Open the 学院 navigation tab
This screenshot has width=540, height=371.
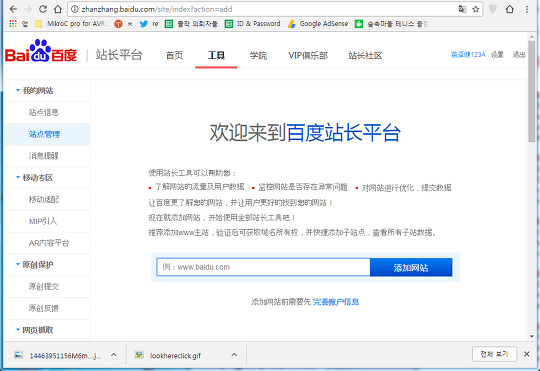pyautogui.click(x=258, y=55)
